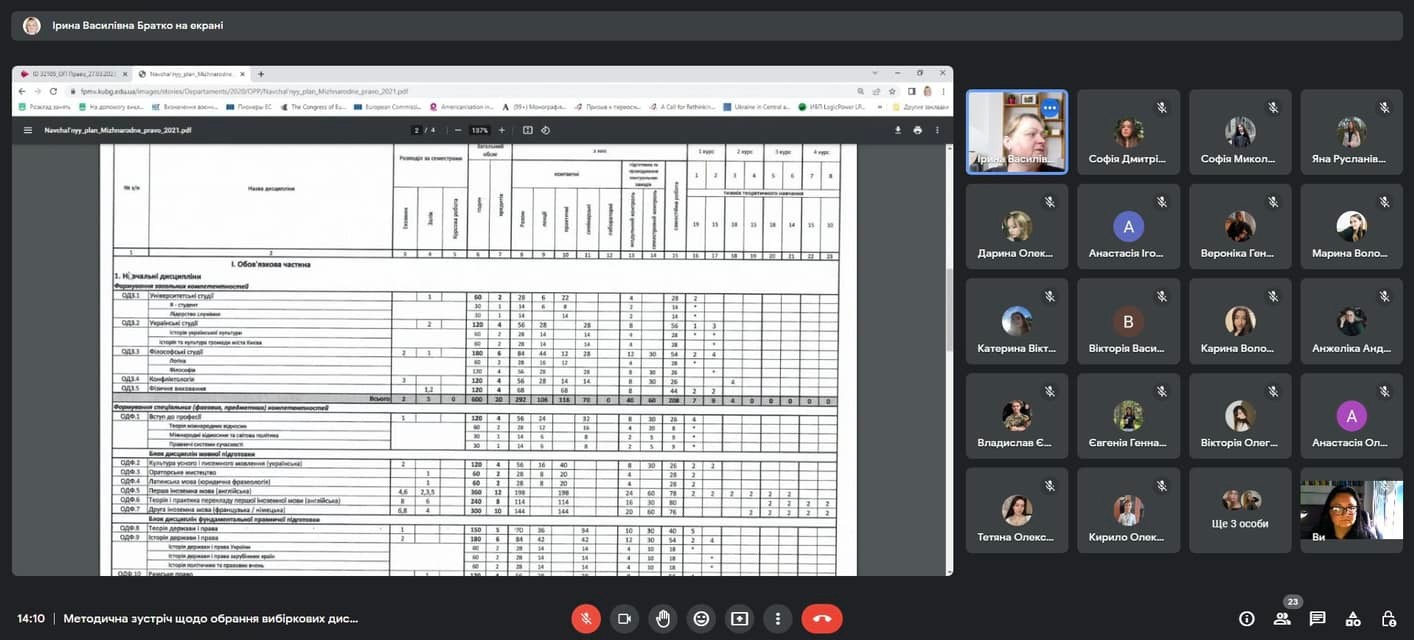Open more options three-dot menu in call bar

[777, 618]
